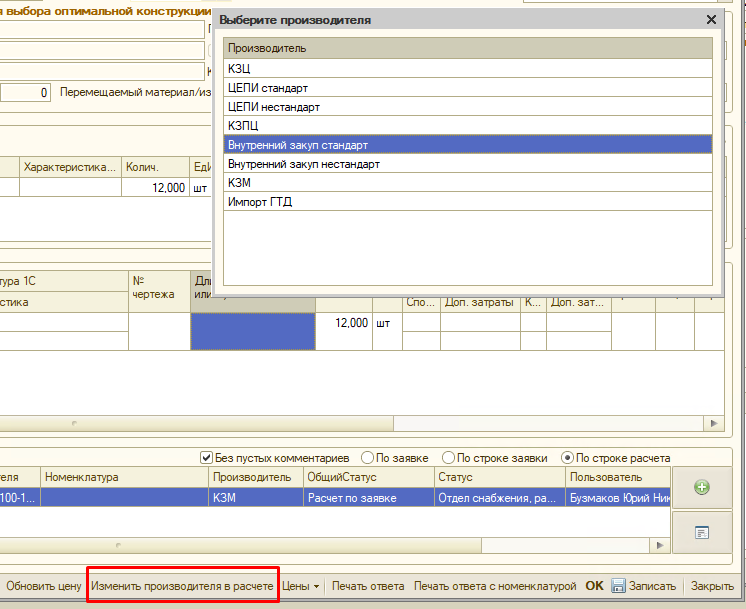Select the Расчет по заявке cell

[369, 498]
